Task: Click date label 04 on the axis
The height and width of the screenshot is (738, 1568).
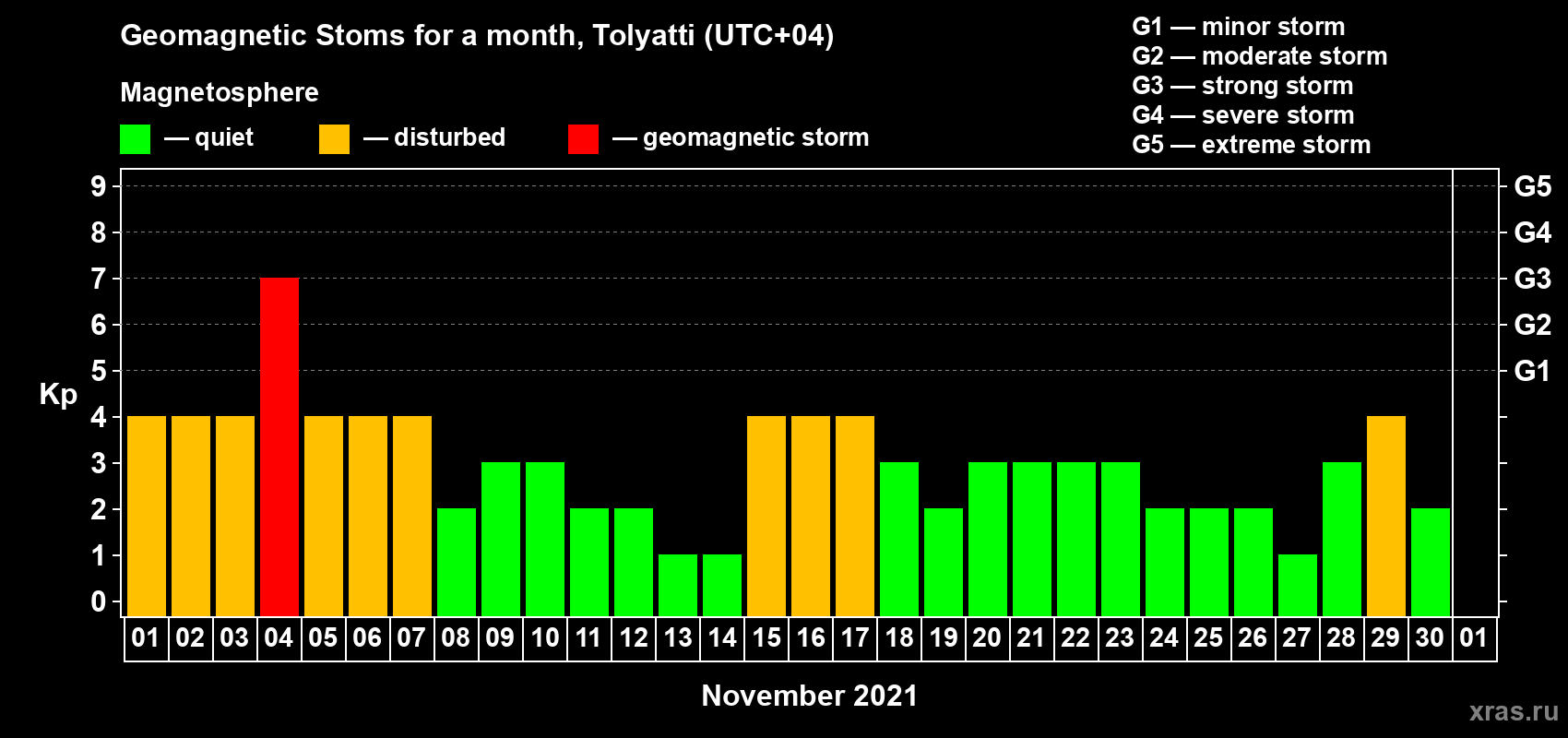Action: (279, 637)
